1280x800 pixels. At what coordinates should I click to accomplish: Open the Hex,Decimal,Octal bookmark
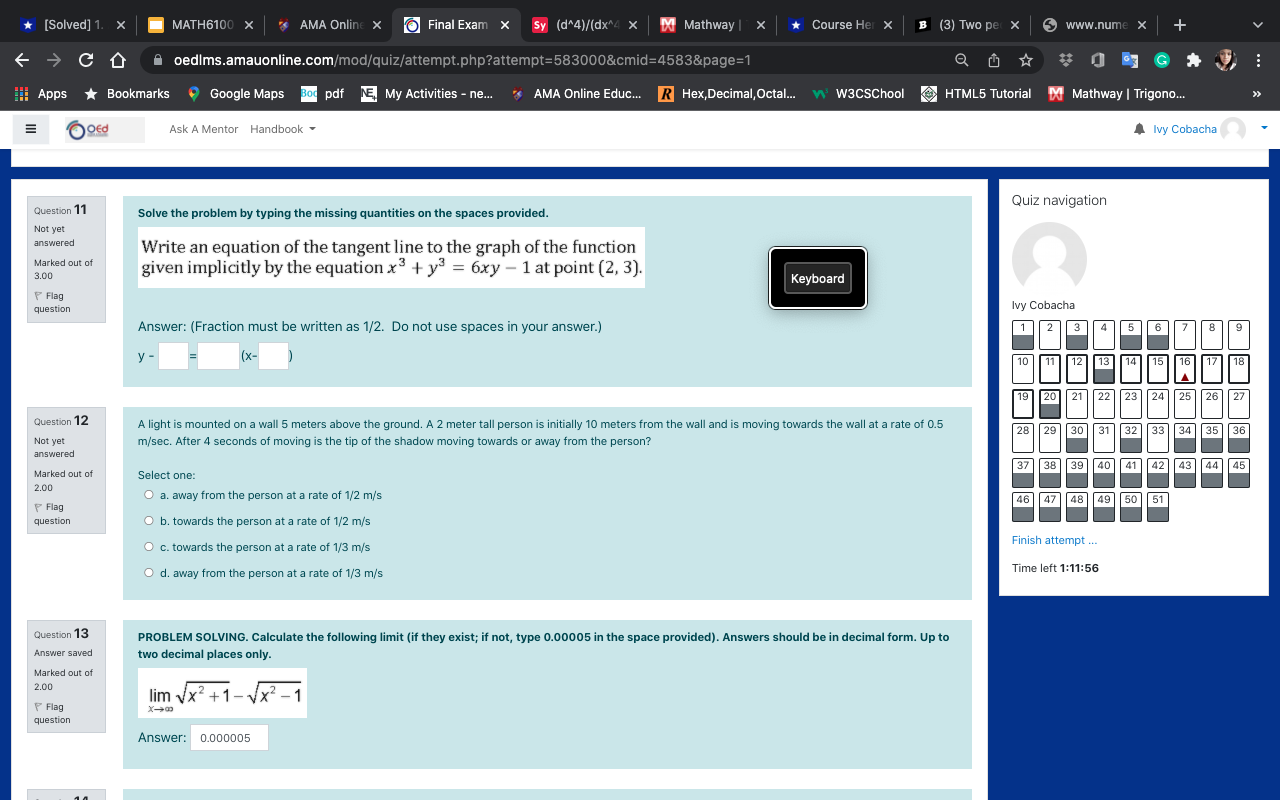[x=727, y=93]
